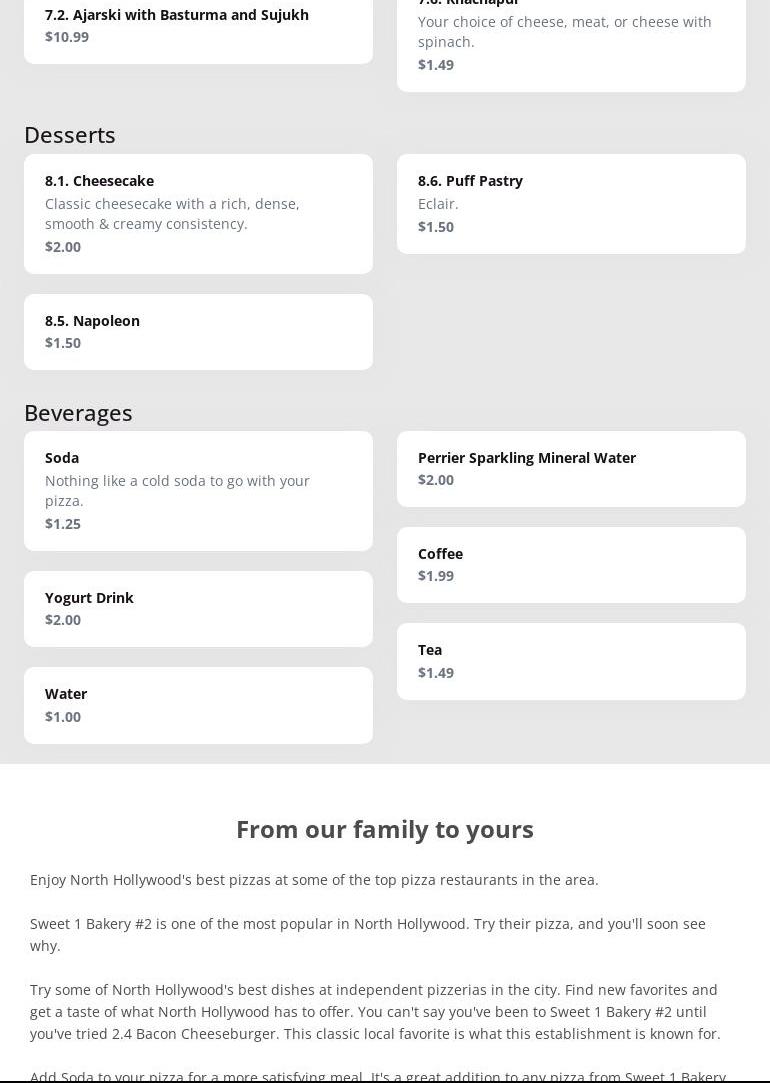Open the Yogurt Drink item
Viewport: 770px width, 1083px height.
click(x=198, y=608)
